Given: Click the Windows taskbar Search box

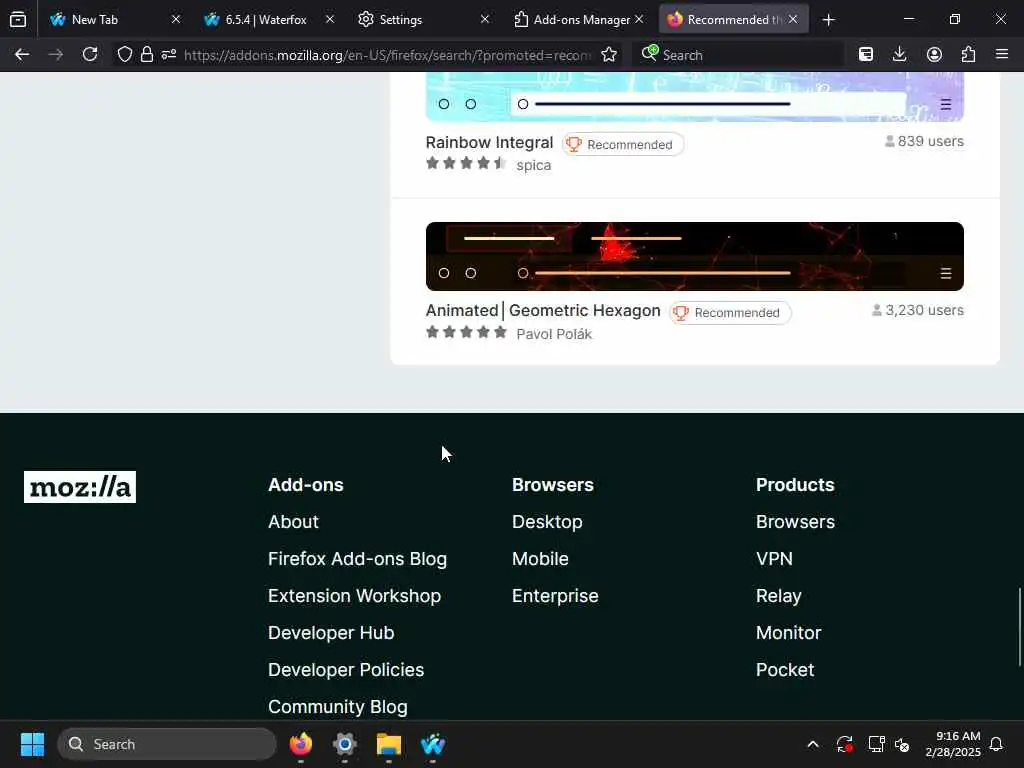Looking at the screenshot, I should 167,744.
